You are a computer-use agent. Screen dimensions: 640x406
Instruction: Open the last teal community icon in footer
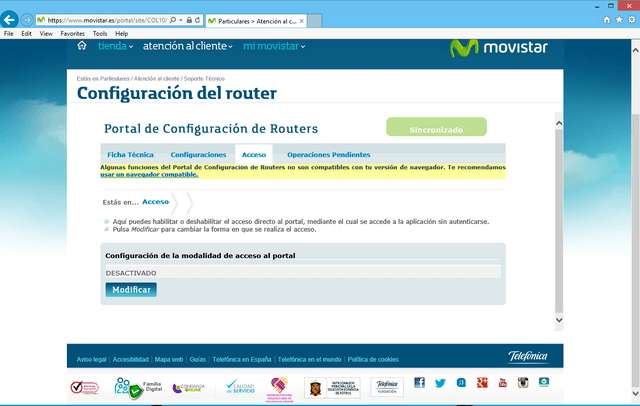544,382
